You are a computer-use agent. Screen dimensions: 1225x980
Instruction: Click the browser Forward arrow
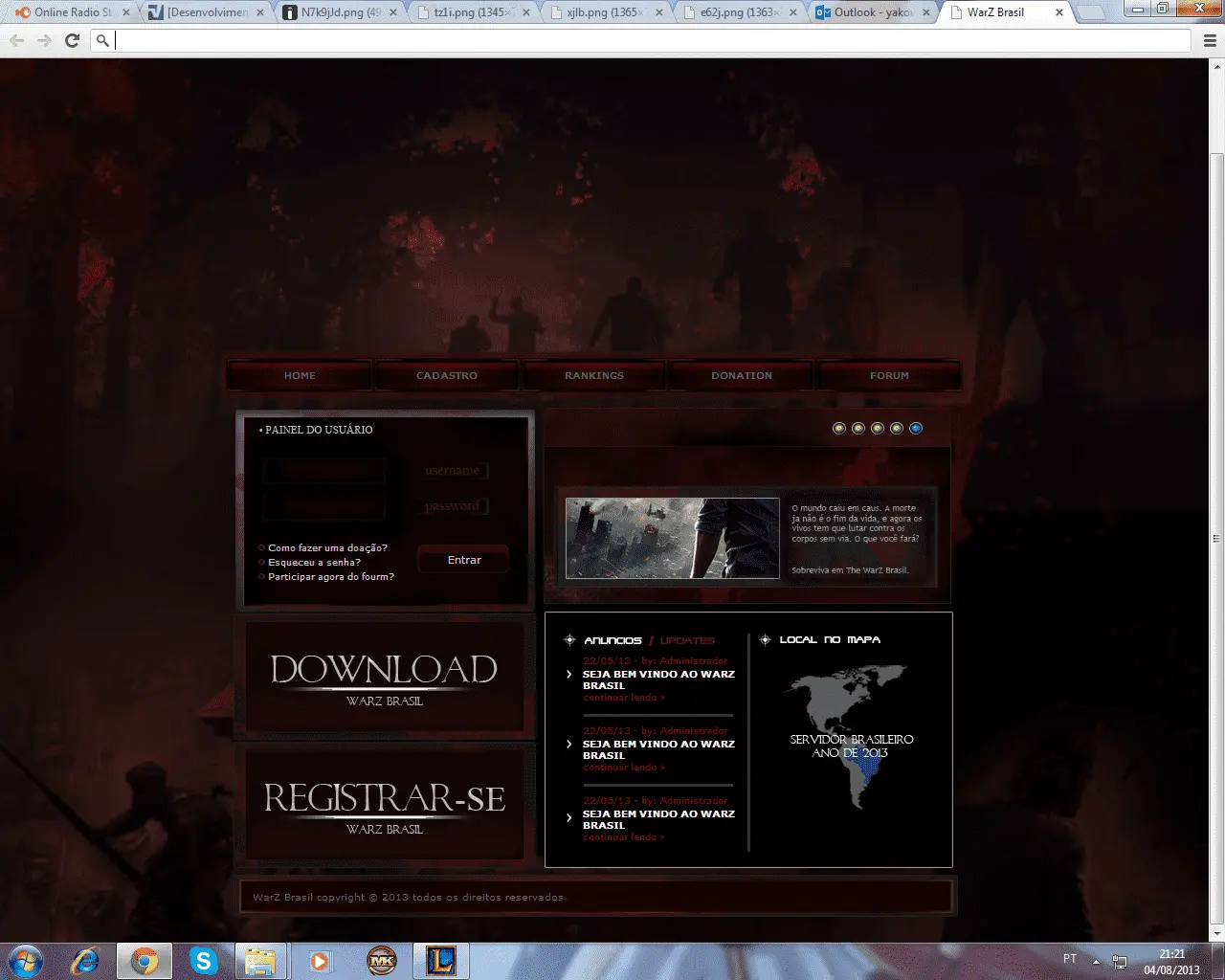(44, 40)
